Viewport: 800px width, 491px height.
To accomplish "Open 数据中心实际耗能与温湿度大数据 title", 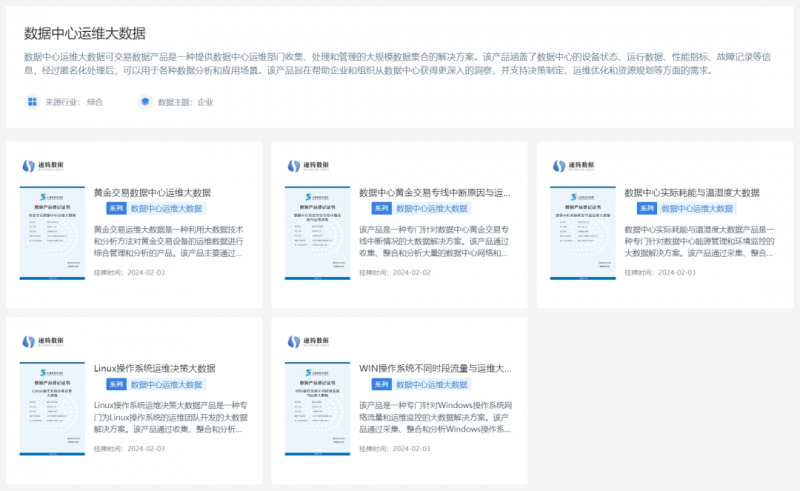I will point(692,192).
